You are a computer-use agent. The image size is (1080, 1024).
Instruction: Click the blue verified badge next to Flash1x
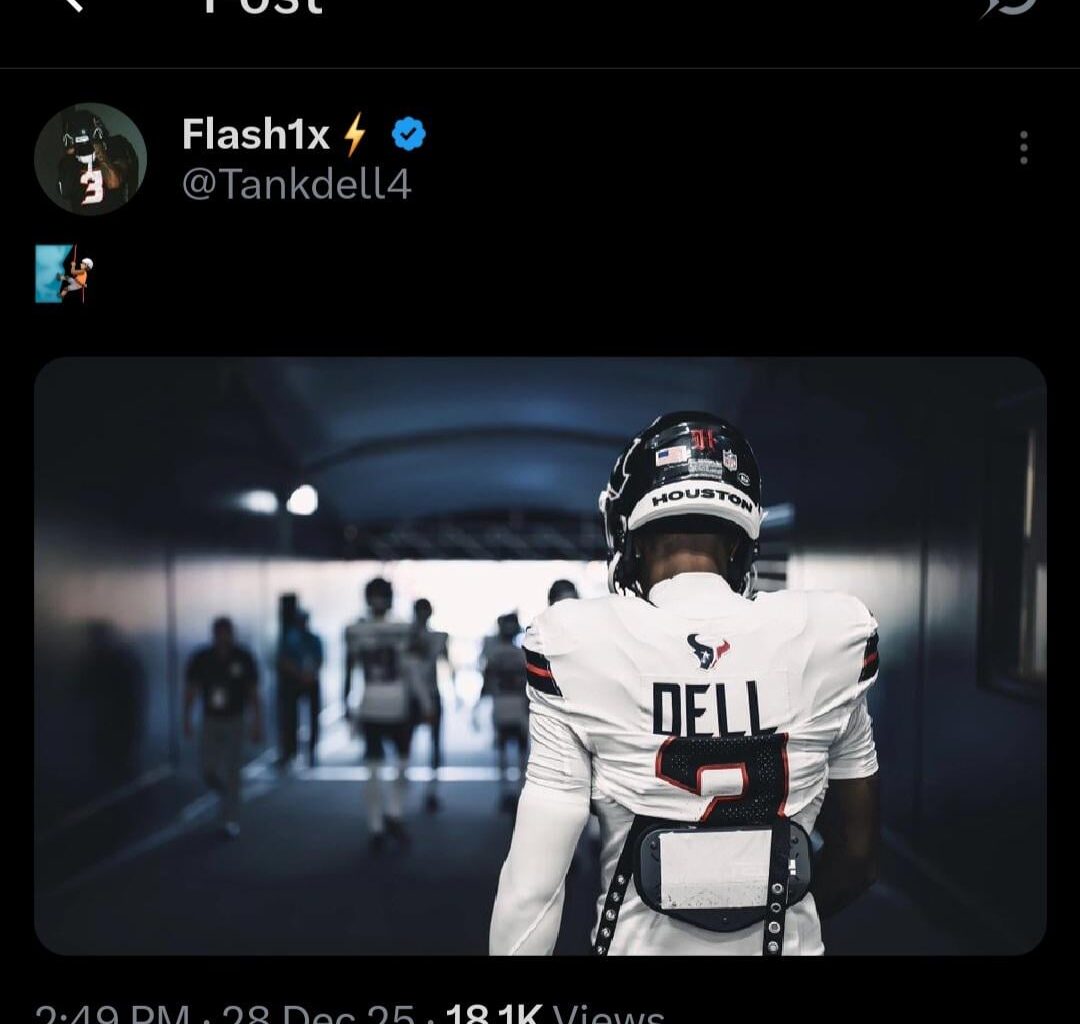pyautogui.click(x=407, y=131)
